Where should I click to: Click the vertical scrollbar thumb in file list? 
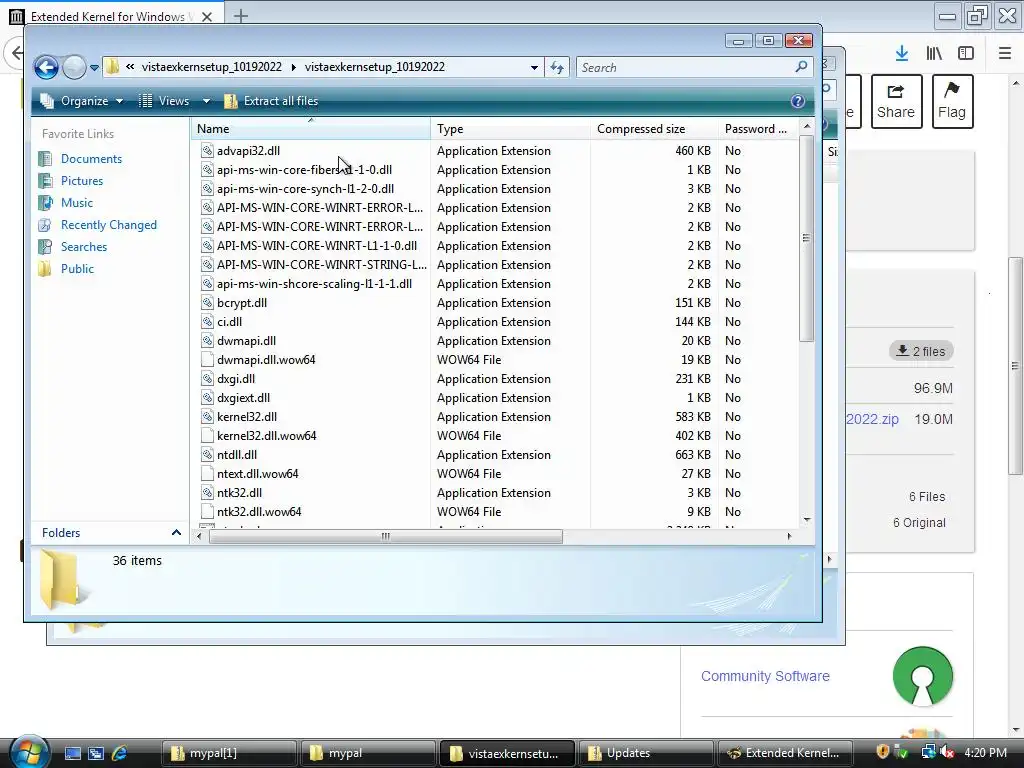pos(807,238)
